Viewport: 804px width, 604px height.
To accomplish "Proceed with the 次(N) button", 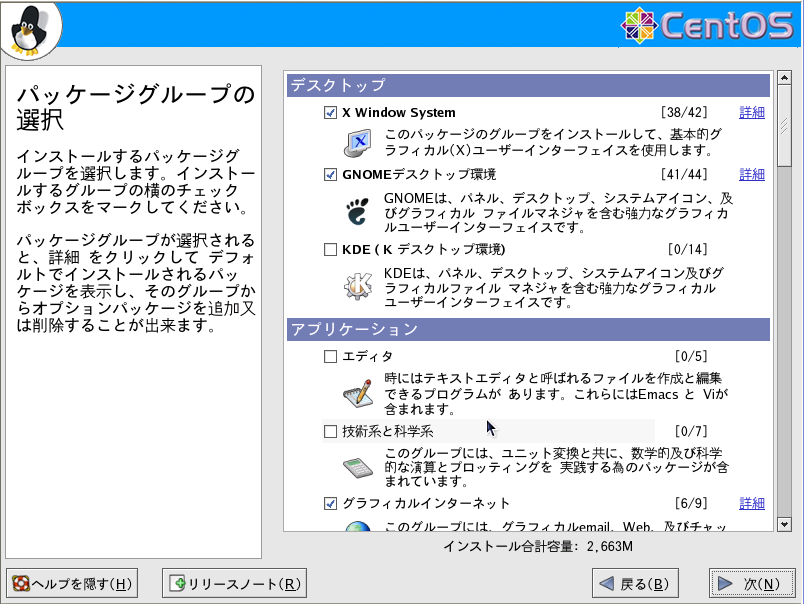I will coord(752,583).
